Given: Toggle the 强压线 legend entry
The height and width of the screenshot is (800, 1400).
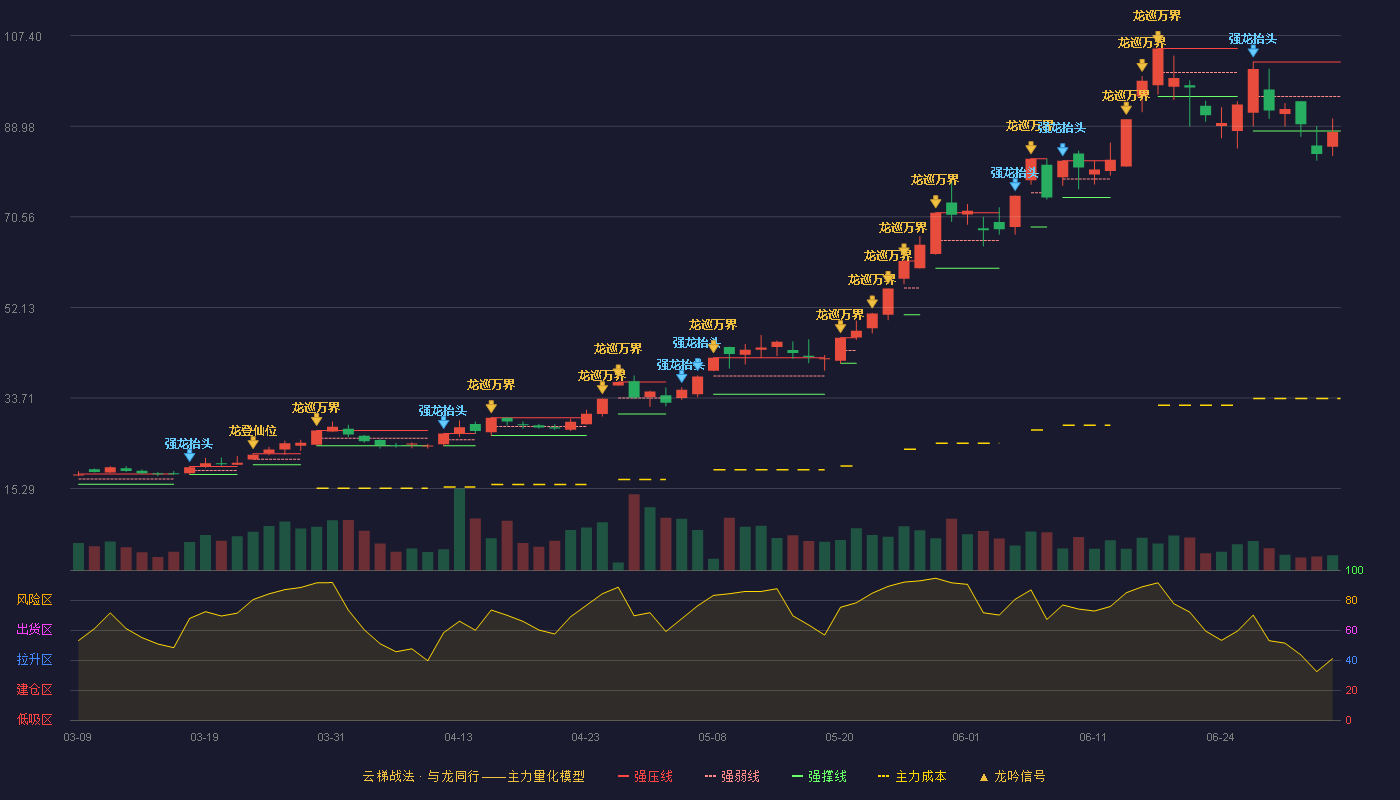Looking at the screenshot, I should click(645, 776).
